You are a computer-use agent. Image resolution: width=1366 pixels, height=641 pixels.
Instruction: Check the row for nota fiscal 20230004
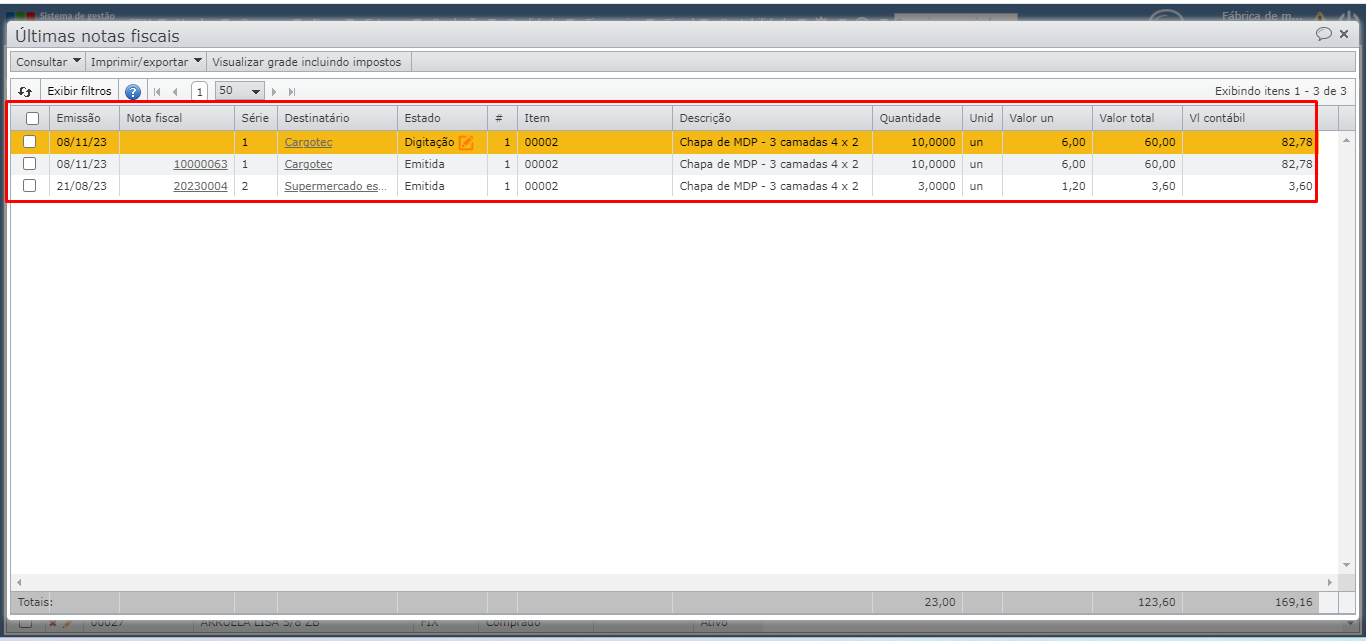point(30,186)
